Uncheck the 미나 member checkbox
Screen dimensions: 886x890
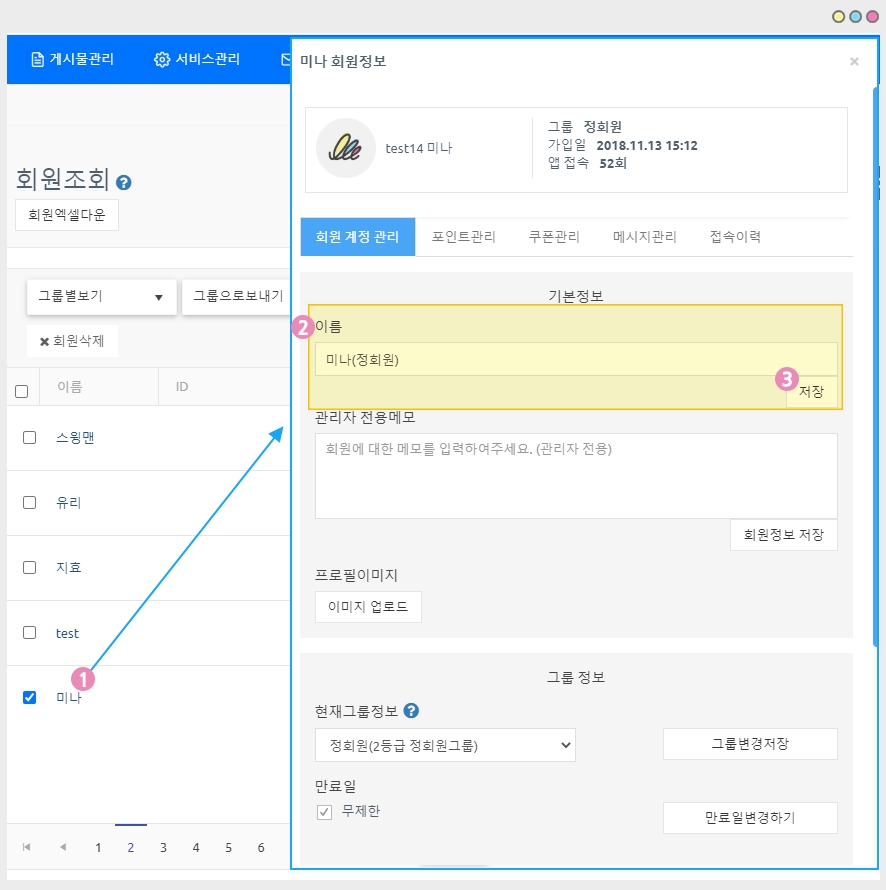click(30, 697)
